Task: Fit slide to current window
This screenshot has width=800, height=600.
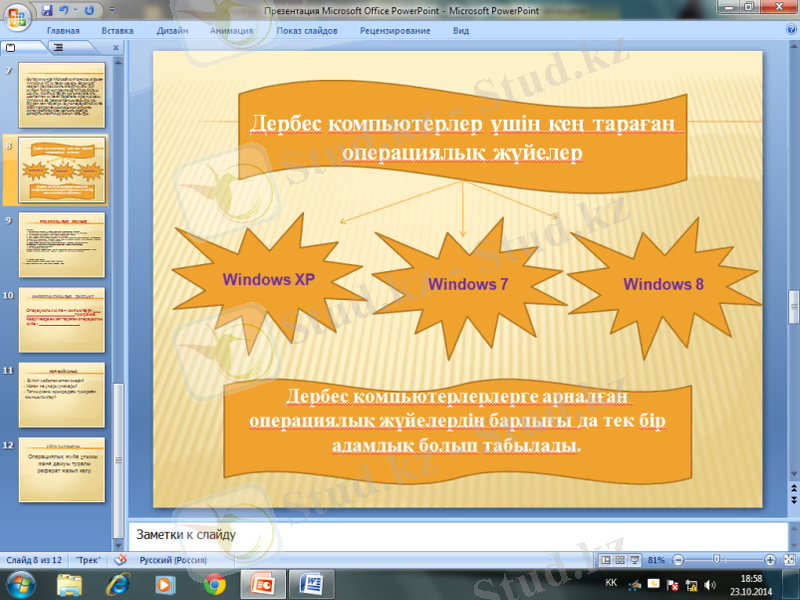Action: coord(787,559)
